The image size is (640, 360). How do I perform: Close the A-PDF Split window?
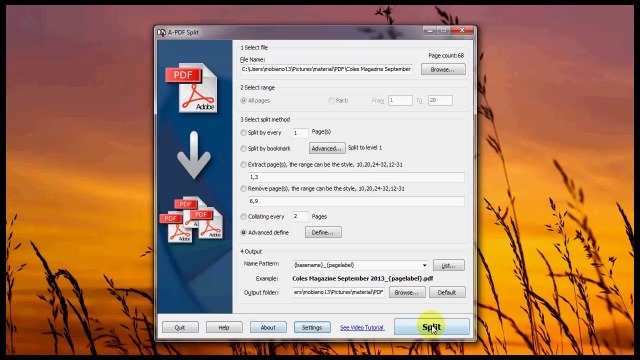click(462, 30)
